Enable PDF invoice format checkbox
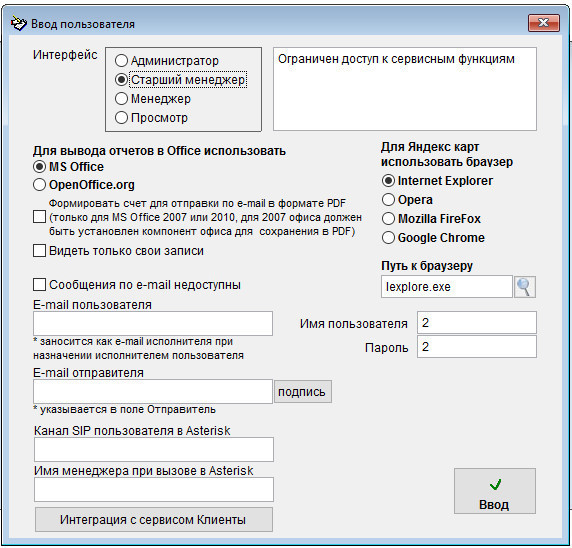Screen dimensions: 572x548 [39, 217]
